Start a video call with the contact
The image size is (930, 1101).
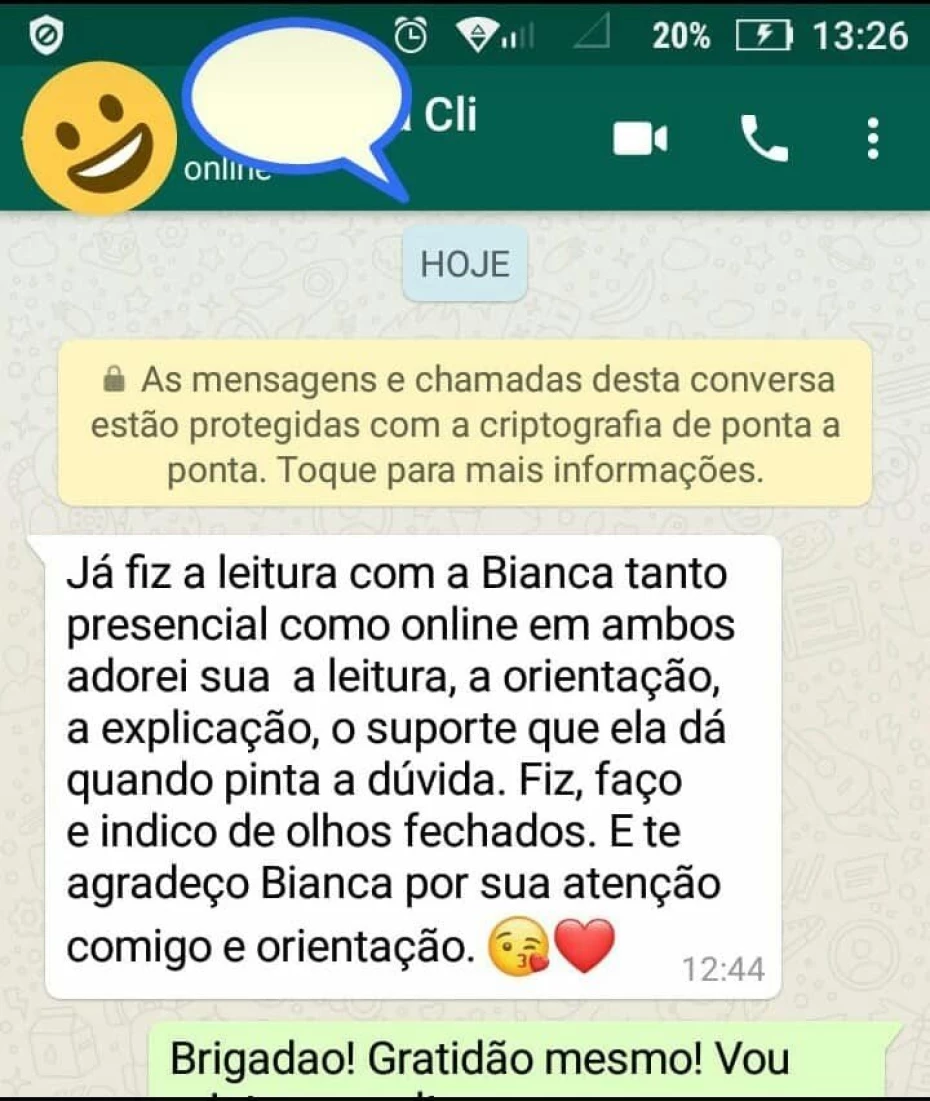click(639, 138)
